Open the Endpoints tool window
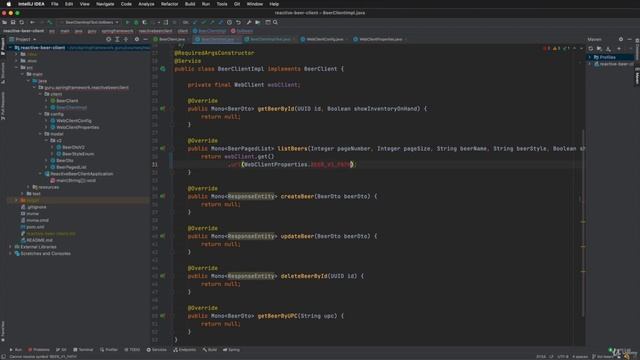640x360 pixels. click(184, 350)
